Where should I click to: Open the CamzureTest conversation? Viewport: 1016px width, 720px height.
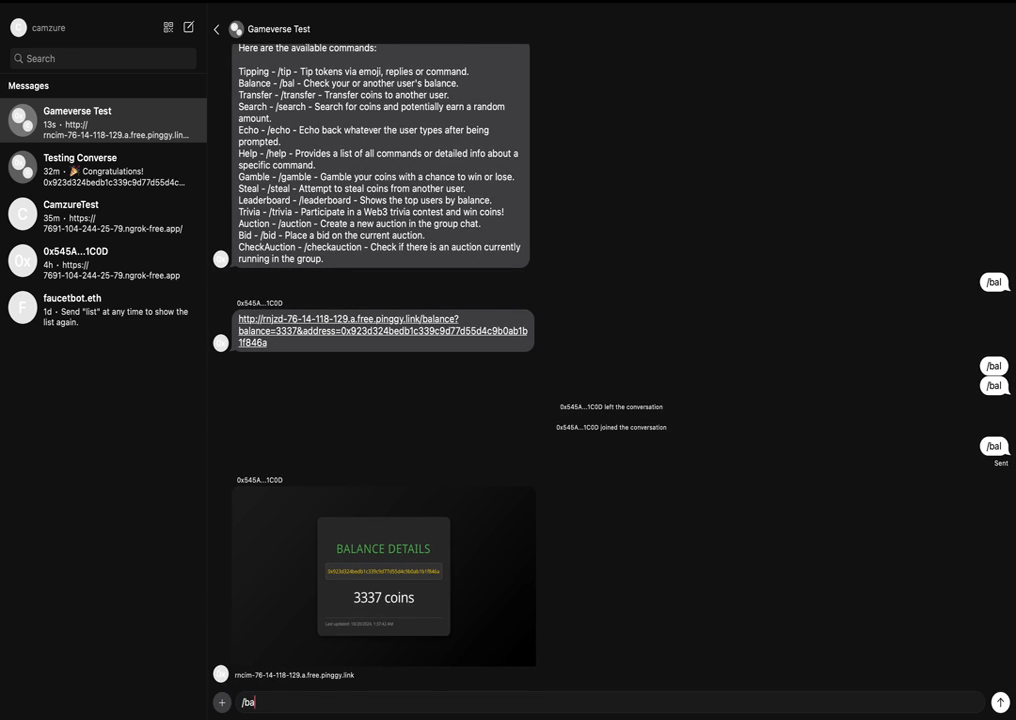pyautogui.click(x=104, y=214)
